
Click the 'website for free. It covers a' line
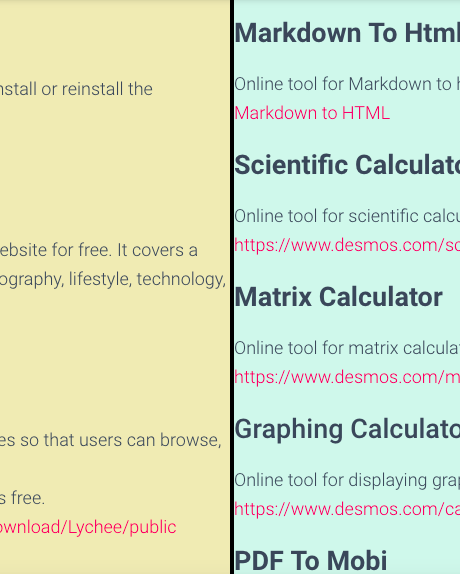click(x=99, y=250)
